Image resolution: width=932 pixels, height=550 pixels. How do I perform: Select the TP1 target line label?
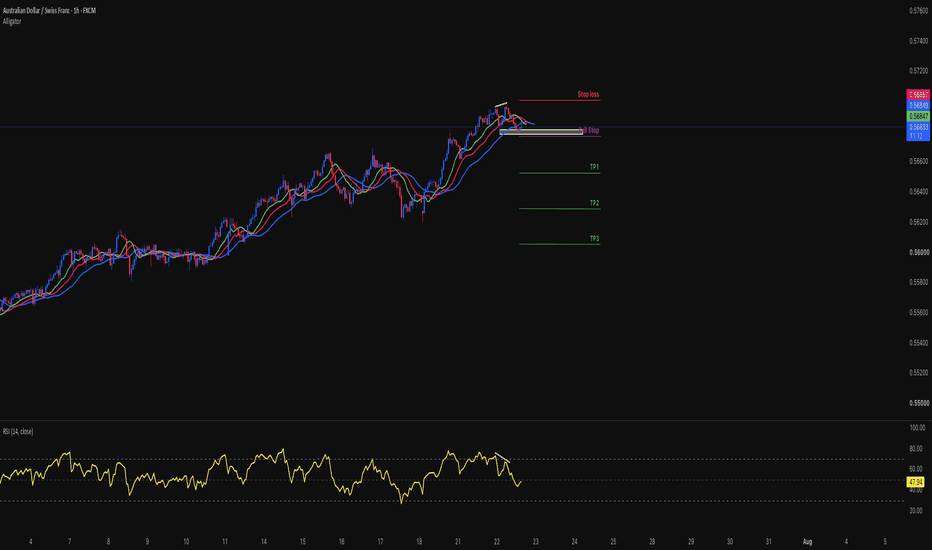pyautogui.click(x=594, y=167)
